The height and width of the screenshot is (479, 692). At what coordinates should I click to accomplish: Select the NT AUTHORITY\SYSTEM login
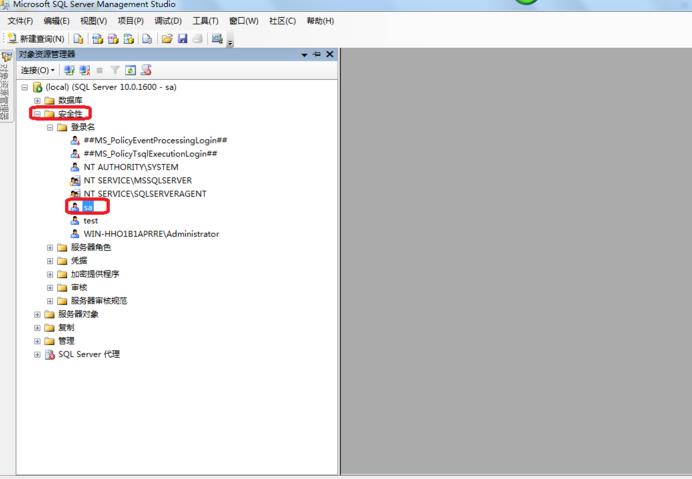130,167
